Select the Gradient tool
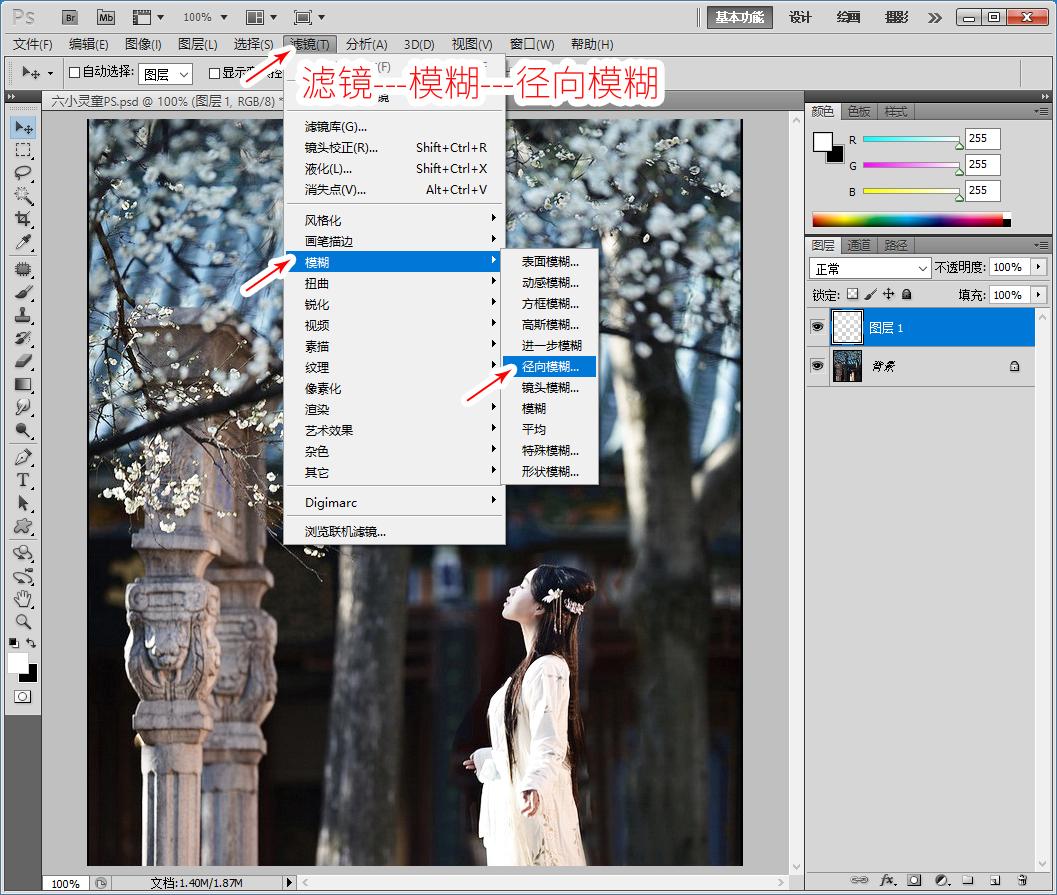 coord(24,384)
